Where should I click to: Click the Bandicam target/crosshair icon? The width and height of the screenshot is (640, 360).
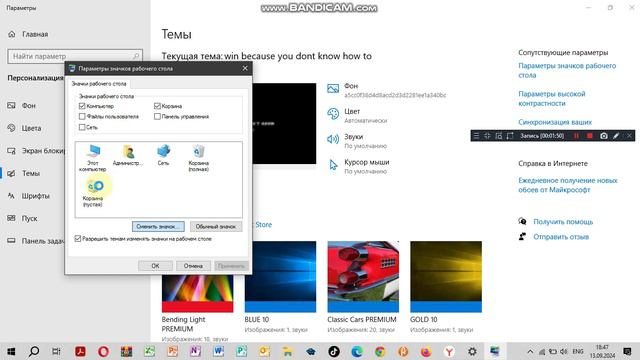click(x=487, y=136)
